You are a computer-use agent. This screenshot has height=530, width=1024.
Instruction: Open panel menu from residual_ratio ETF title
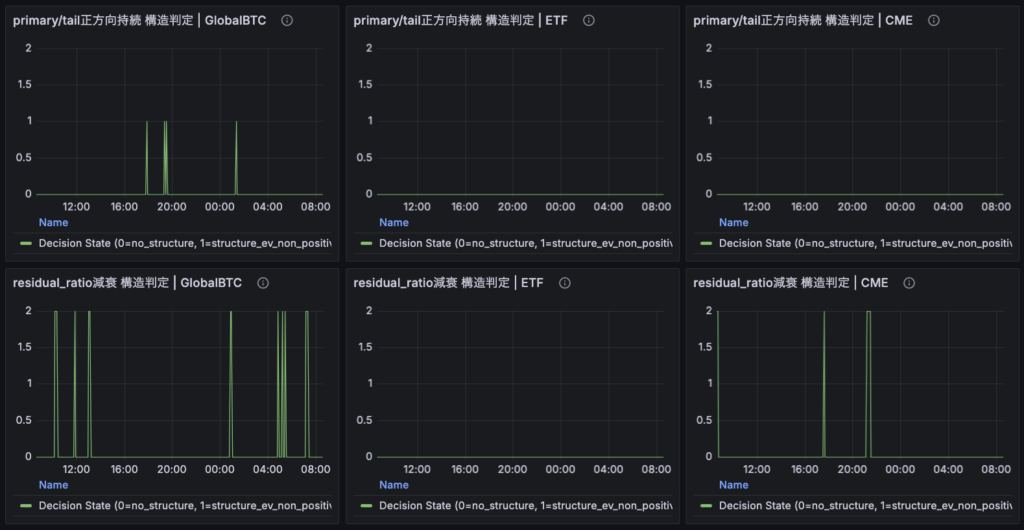(448, 283)
